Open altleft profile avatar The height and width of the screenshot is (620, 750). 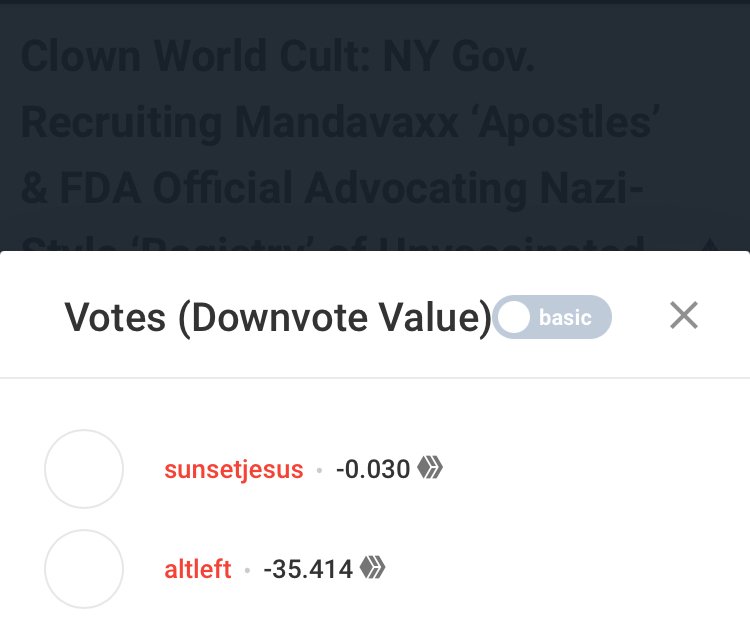coord(84,569)
